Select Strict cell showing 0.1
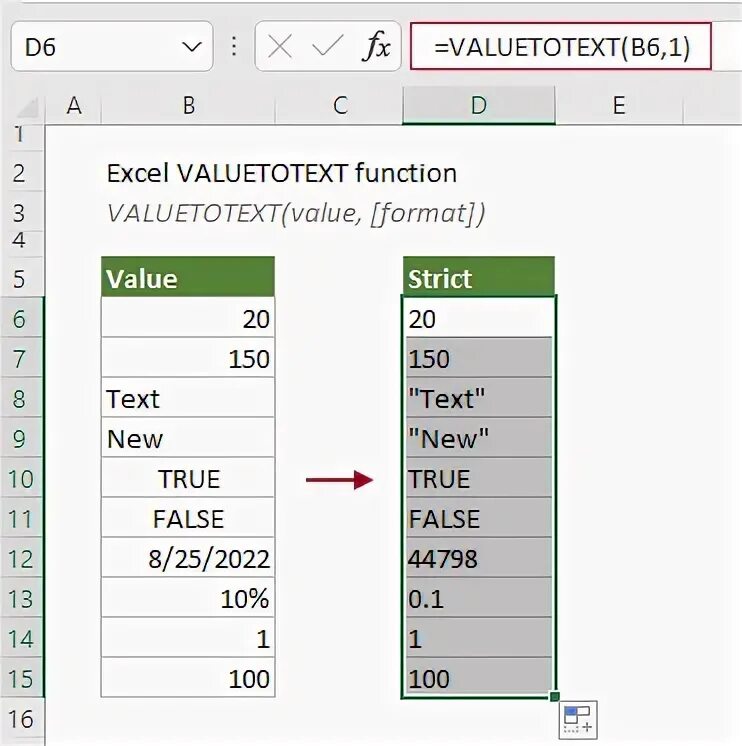This screenshot has width=742, height=746. (478, 598)
